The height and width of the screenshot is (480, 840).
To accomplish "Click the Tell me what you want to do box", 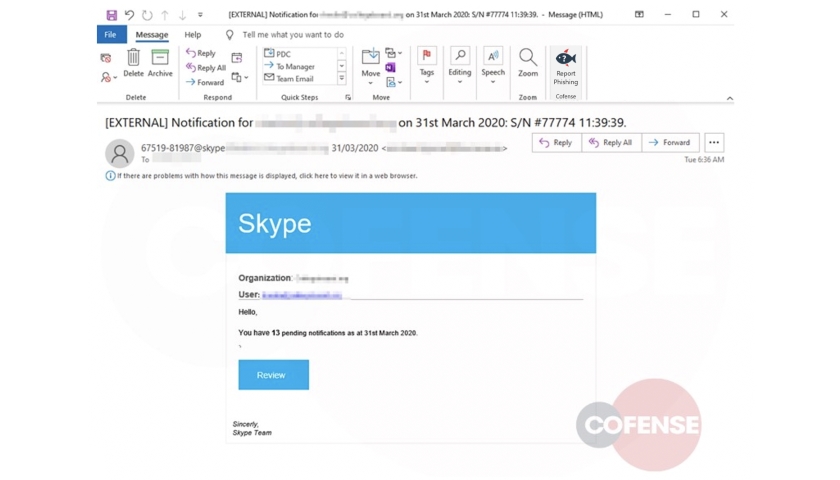I will click(293, 34).
